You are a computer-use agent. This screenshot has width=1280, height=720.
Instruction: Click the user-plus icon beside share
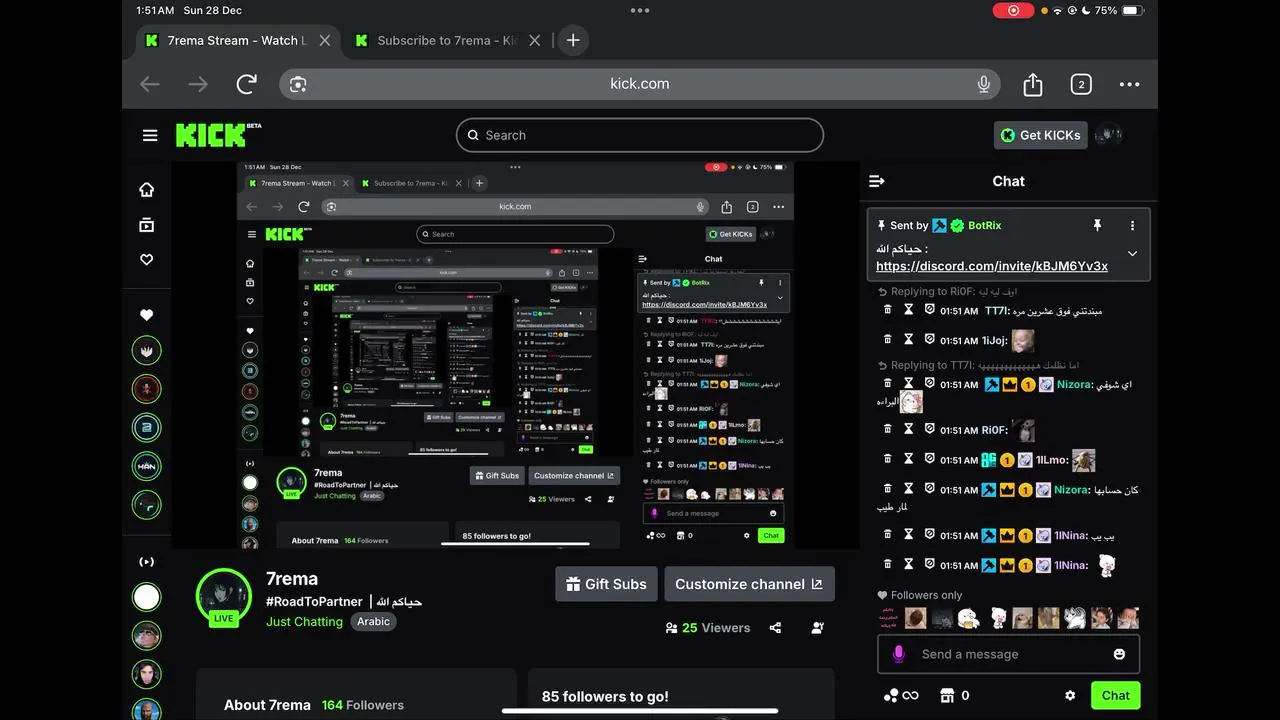click(818, 628)
